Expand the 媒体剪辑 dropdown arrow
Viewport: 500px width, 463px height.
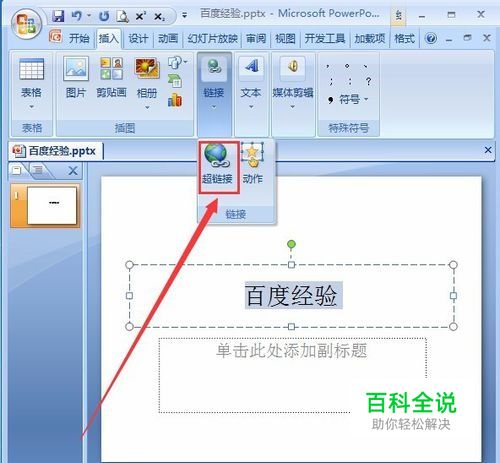click(292, 107)
